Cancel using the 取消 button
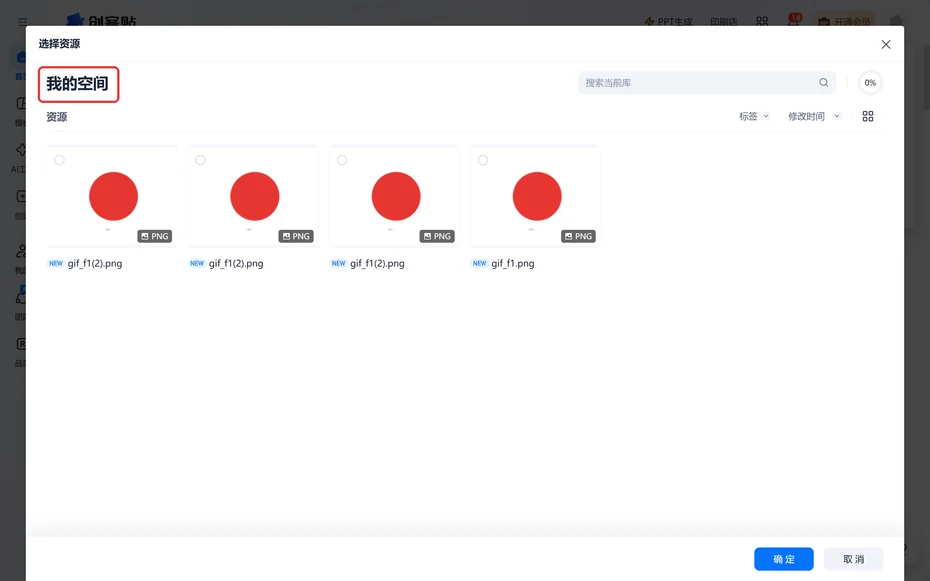This screenshot has height=581, width=930. point(853,559)
